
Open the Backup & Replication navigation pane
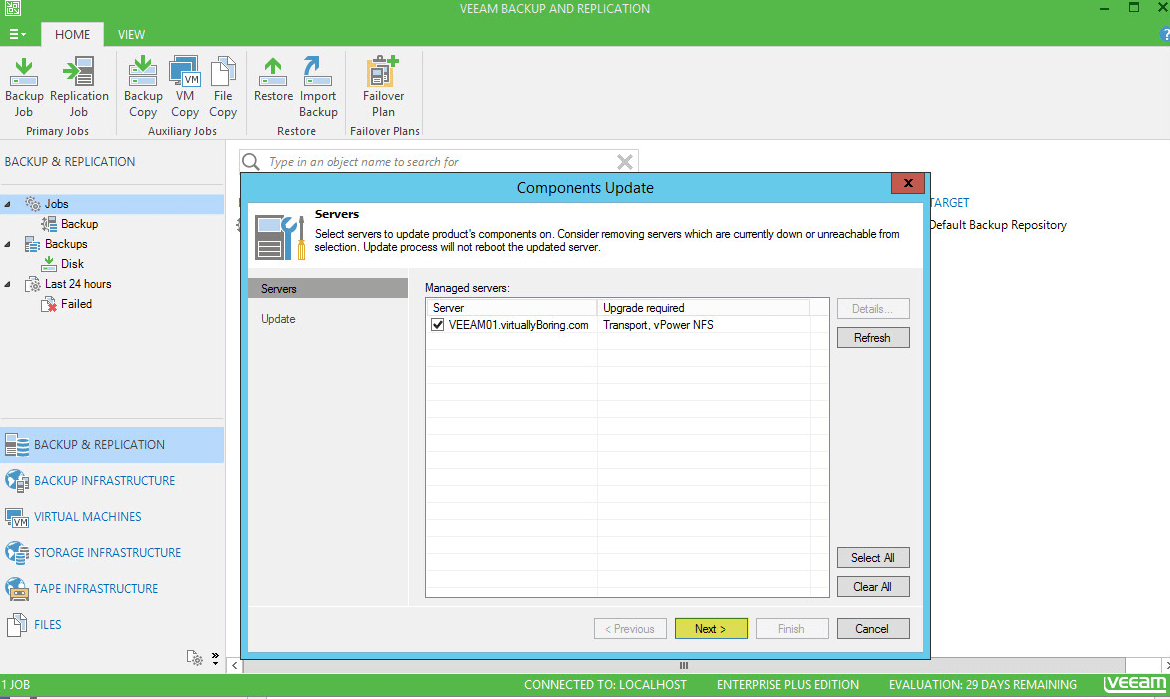[112, 445]
